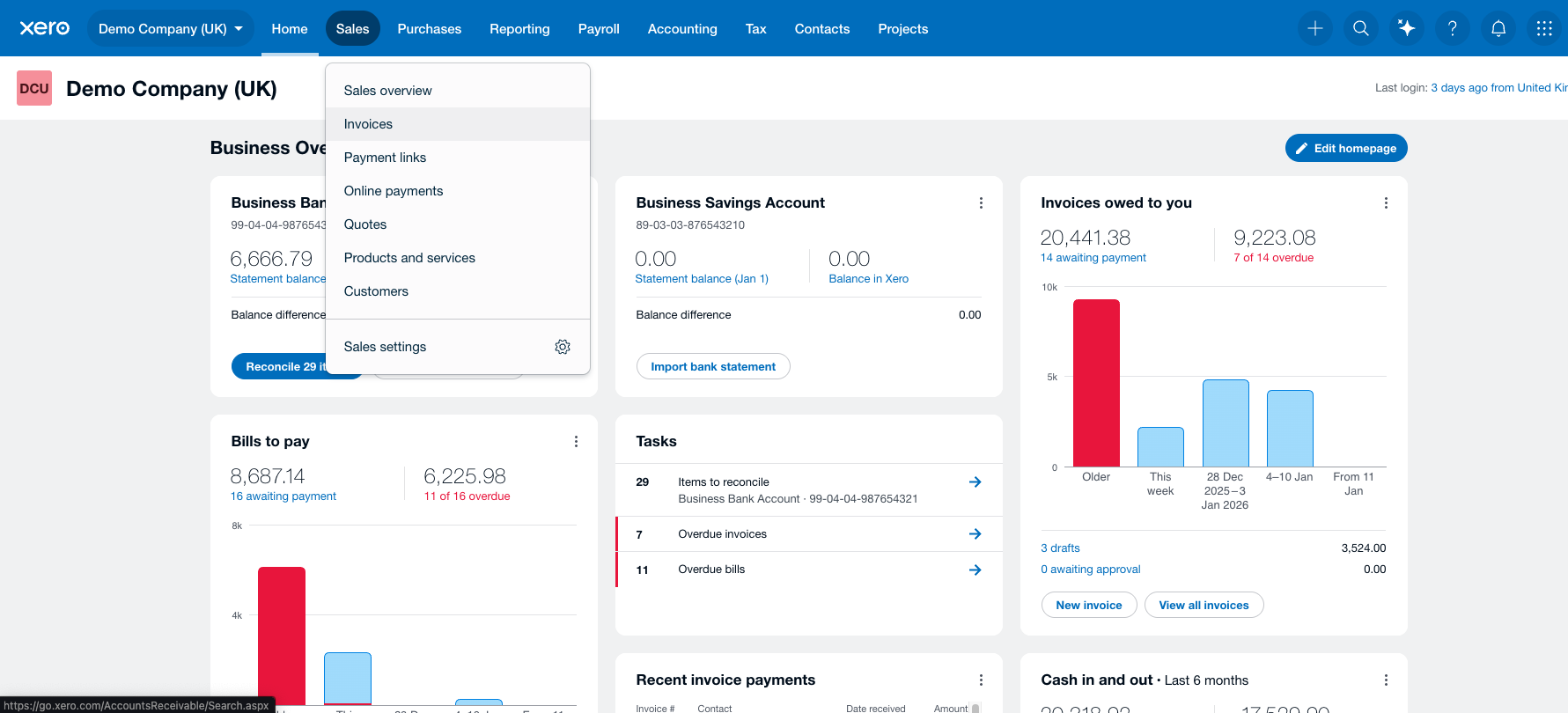Image resolution: width=1568 pixels, height=713 pixels.
Task: Click arrow for Overdue bills task
Action: click(975, 570)
